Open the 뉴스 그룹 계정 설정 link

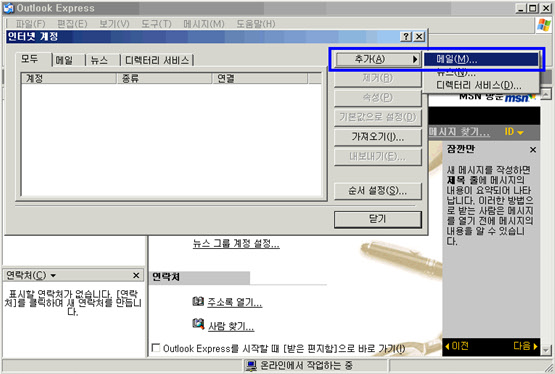pos(236,243)
